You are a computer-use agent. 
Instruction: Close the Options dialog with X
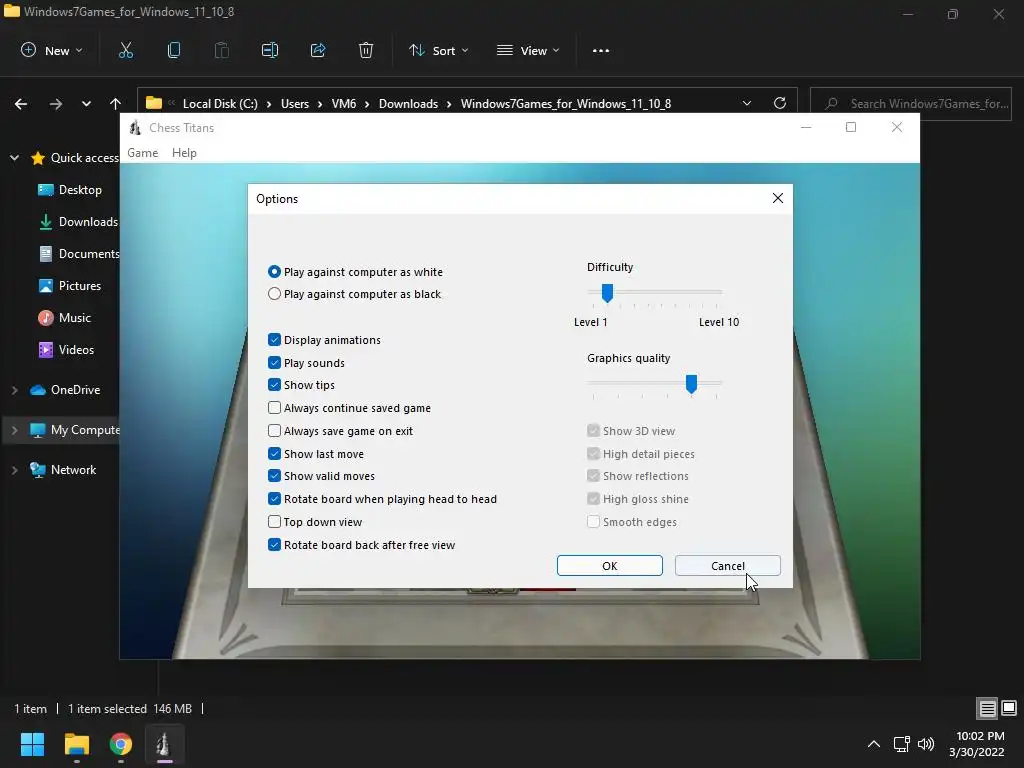(777, 198)
